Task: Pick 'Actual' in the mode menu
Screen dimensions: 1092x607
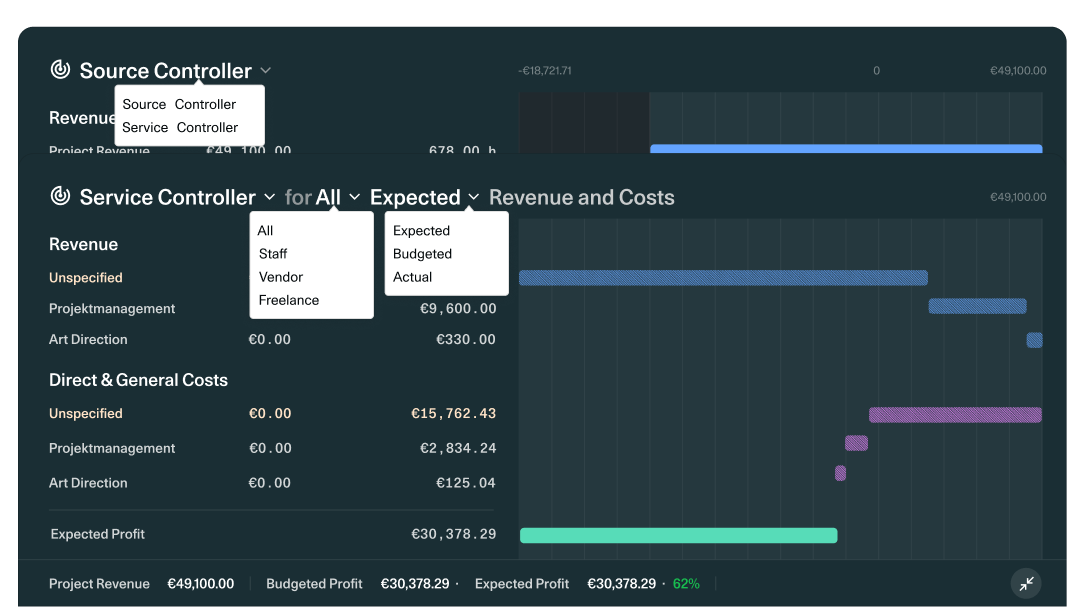Action: tap(412, 277)
